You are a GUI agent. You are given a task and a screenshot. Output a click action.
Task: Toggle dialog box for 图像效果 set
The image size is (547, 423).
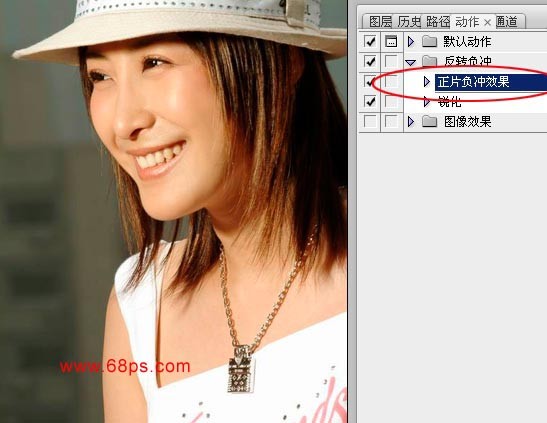(391, 121)
